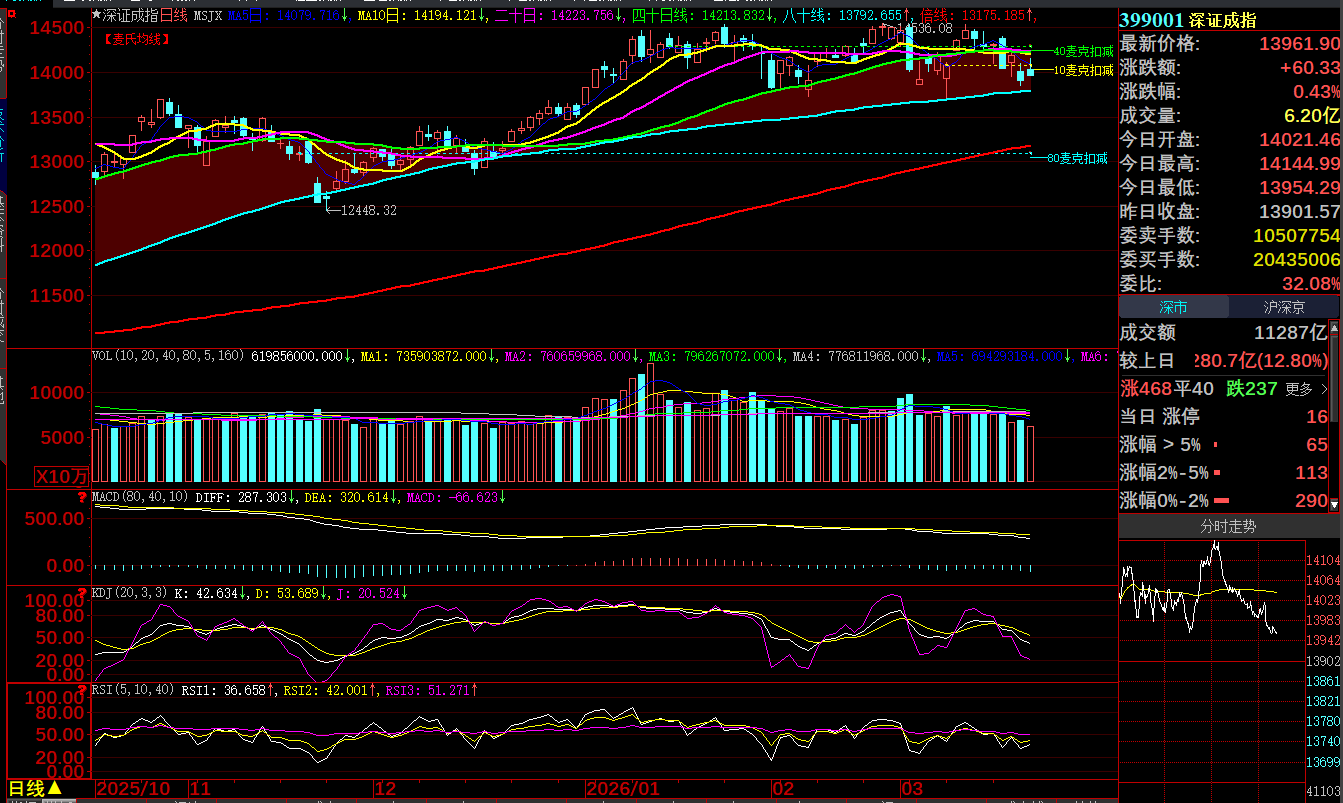Image resolution: width=1343 pixels, height=803 pixels.
Task: Click the RSI indicator help question mark
Action: click(82, 689)
